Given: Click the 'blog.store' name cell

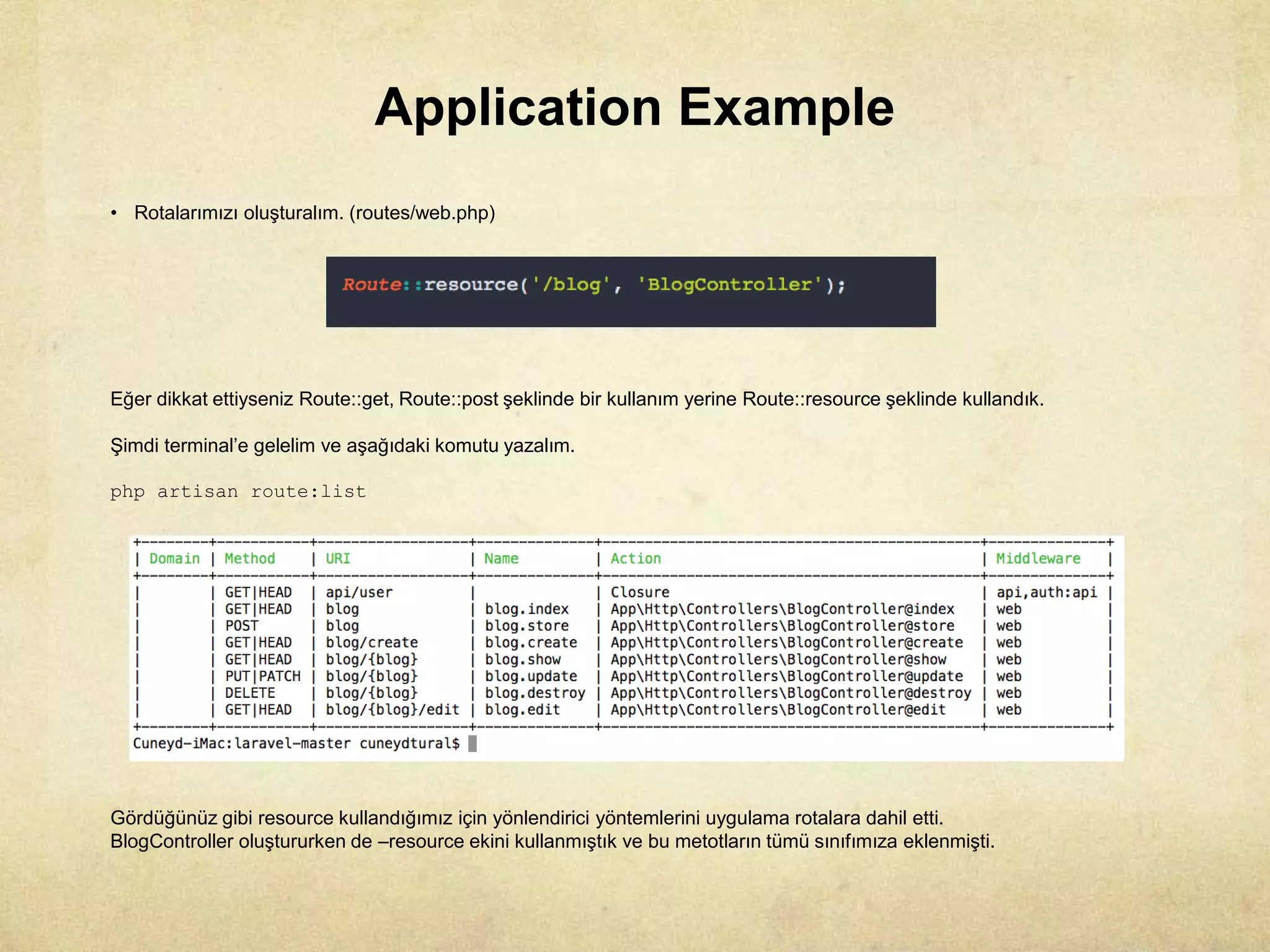Looking at the screenshot, I should (x=526, y=626).
